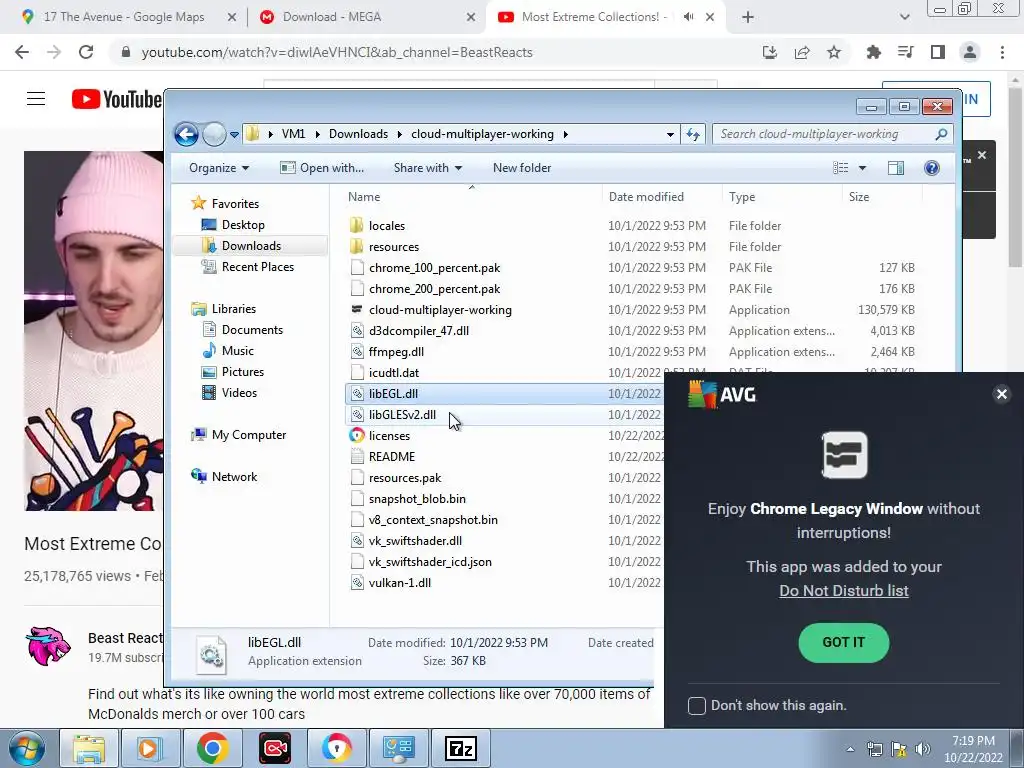Open the Pictures library
The image size is (1024, 768).
coord(243,372)
